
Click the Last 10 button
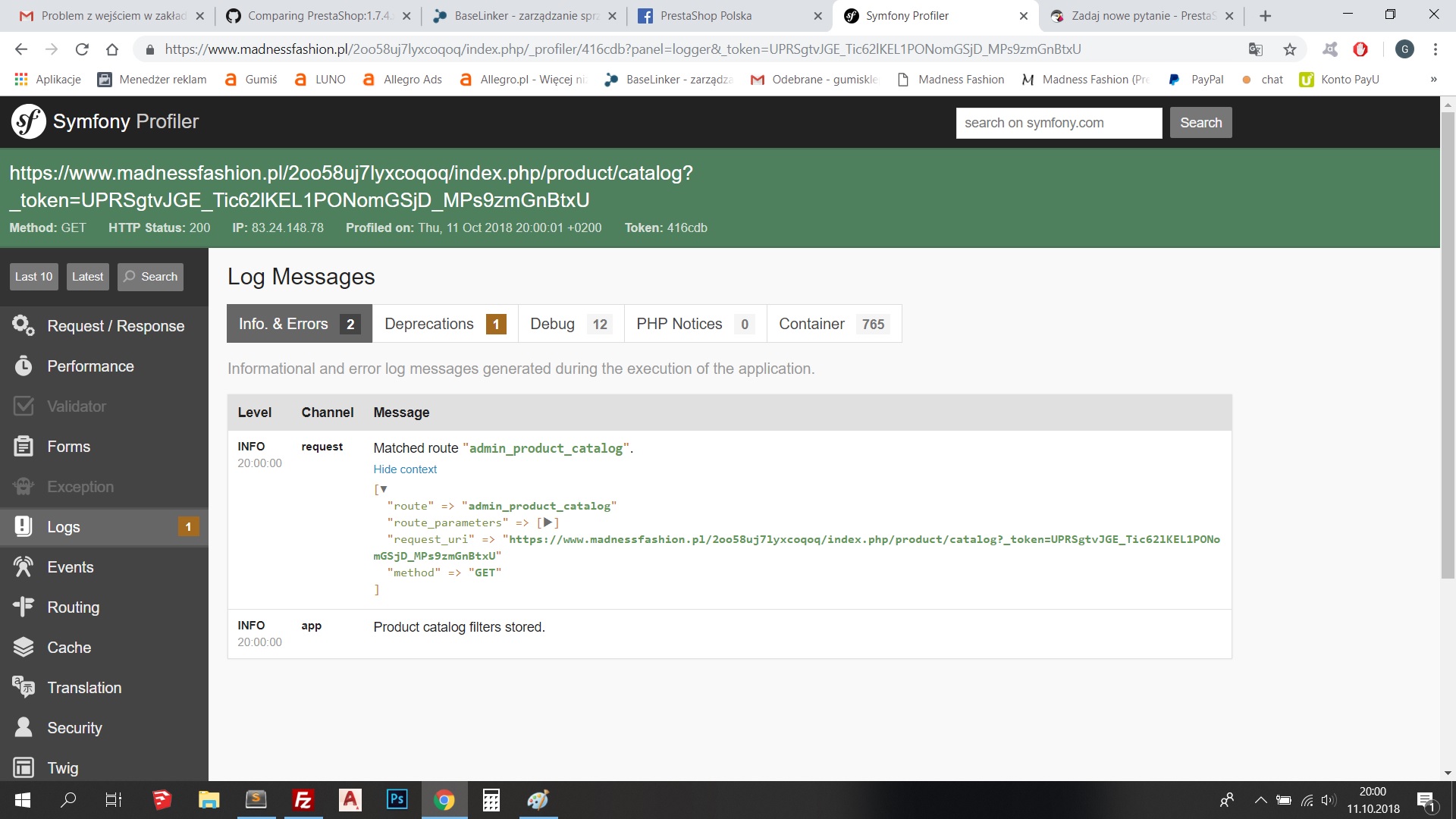[x=33, y=277]
